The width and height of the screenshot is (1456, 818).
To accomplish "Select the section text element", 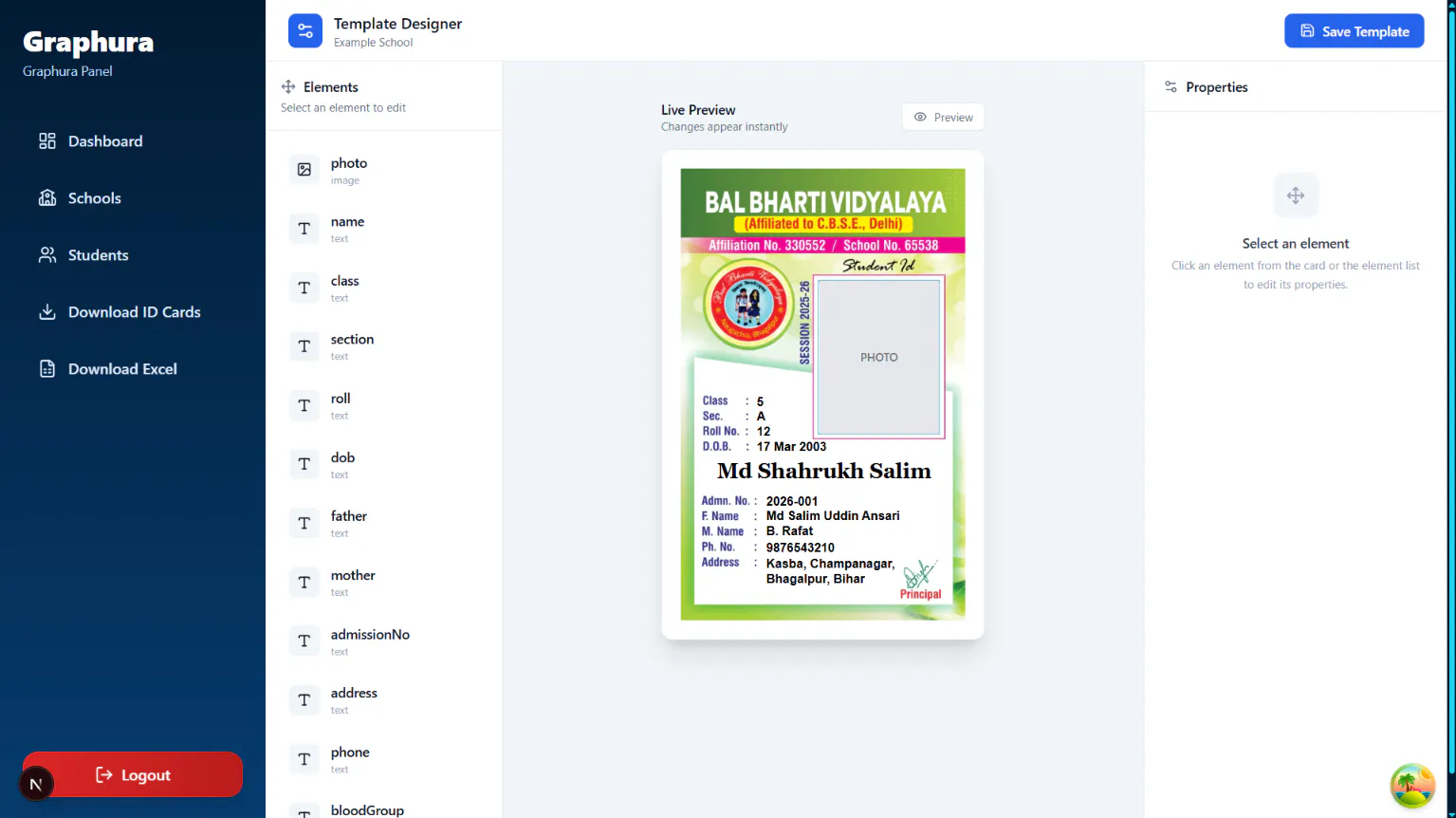I will [x=383, y=346].
